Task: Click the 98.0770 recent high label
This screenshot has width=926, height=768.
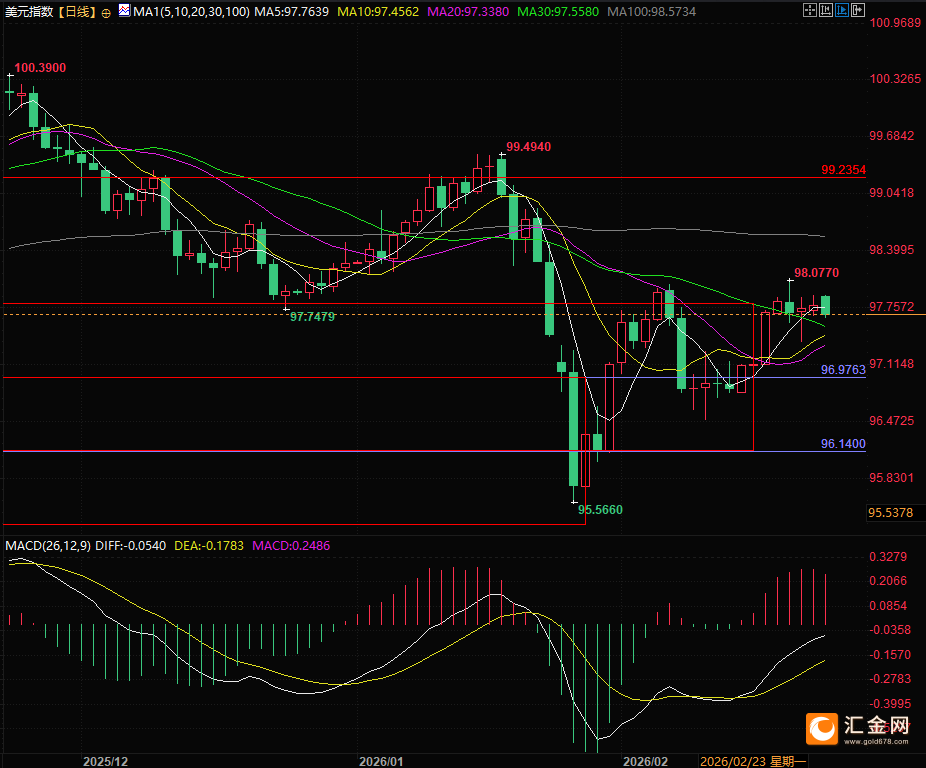Action: tap(816, 273)
